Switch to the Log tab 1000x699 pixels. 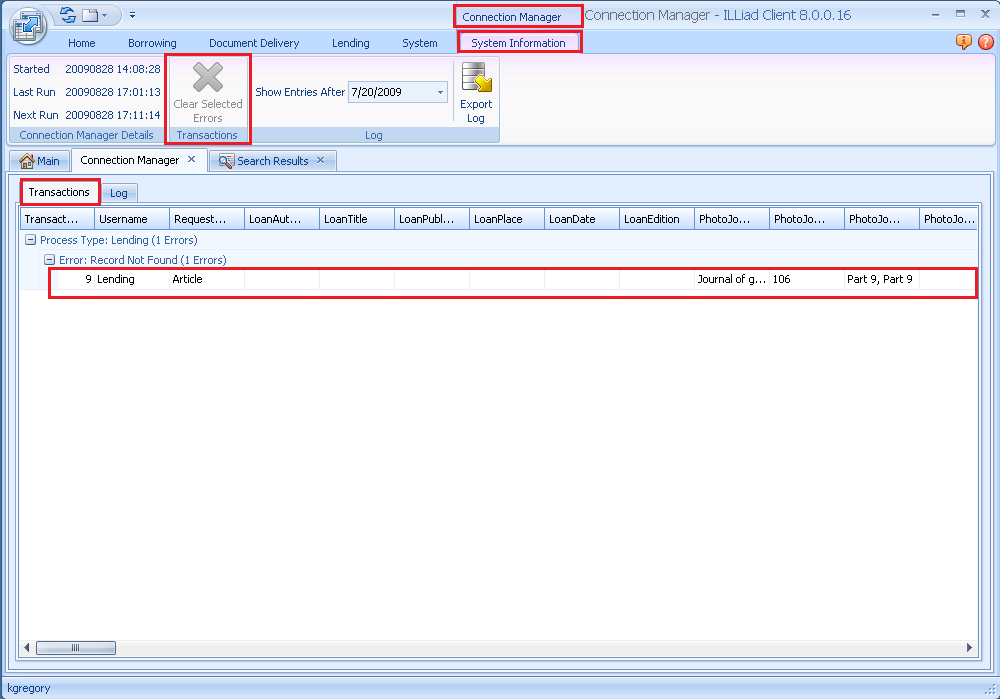(x=119, y=192)
